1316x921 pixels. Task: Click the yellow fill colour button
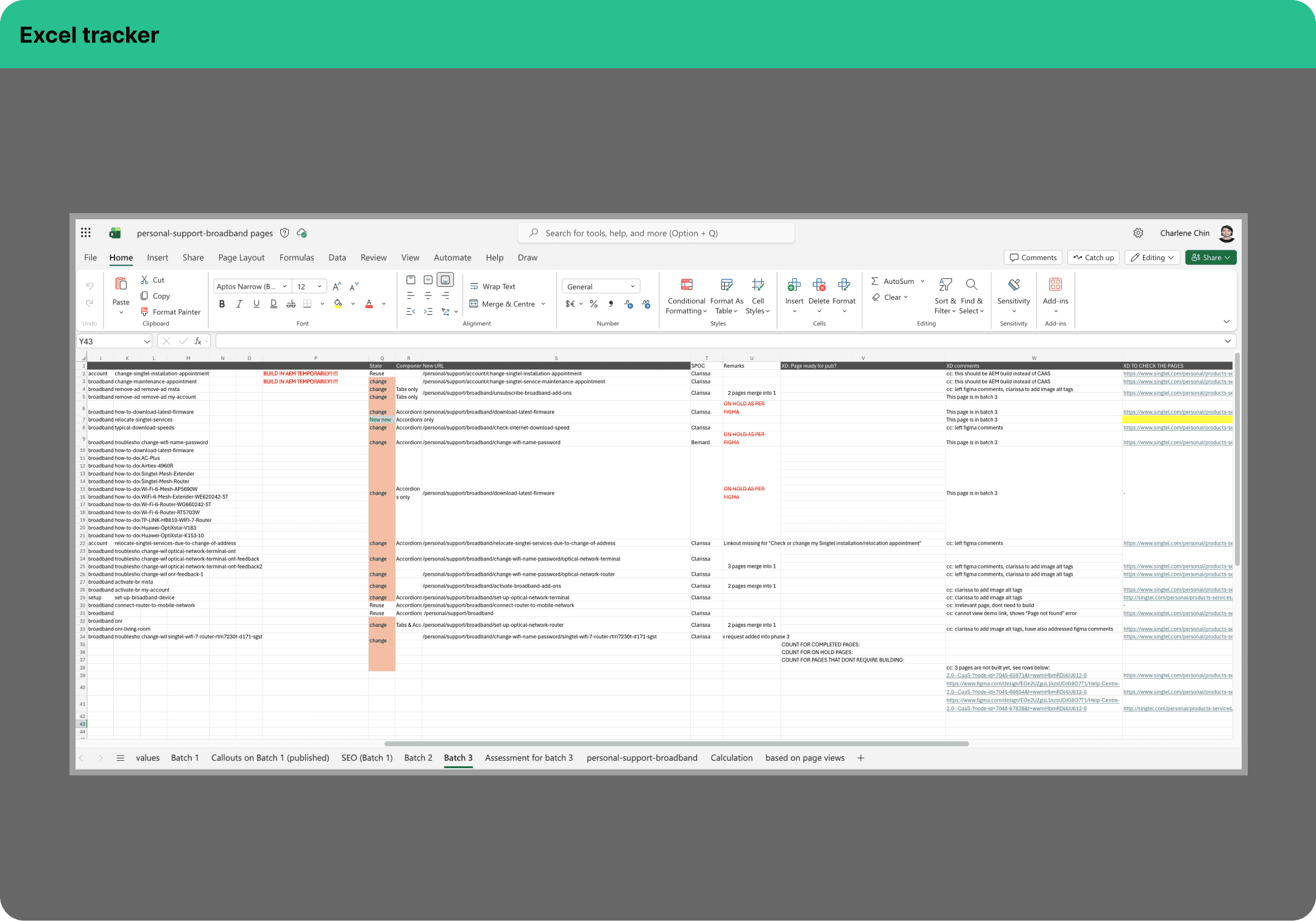338,304
